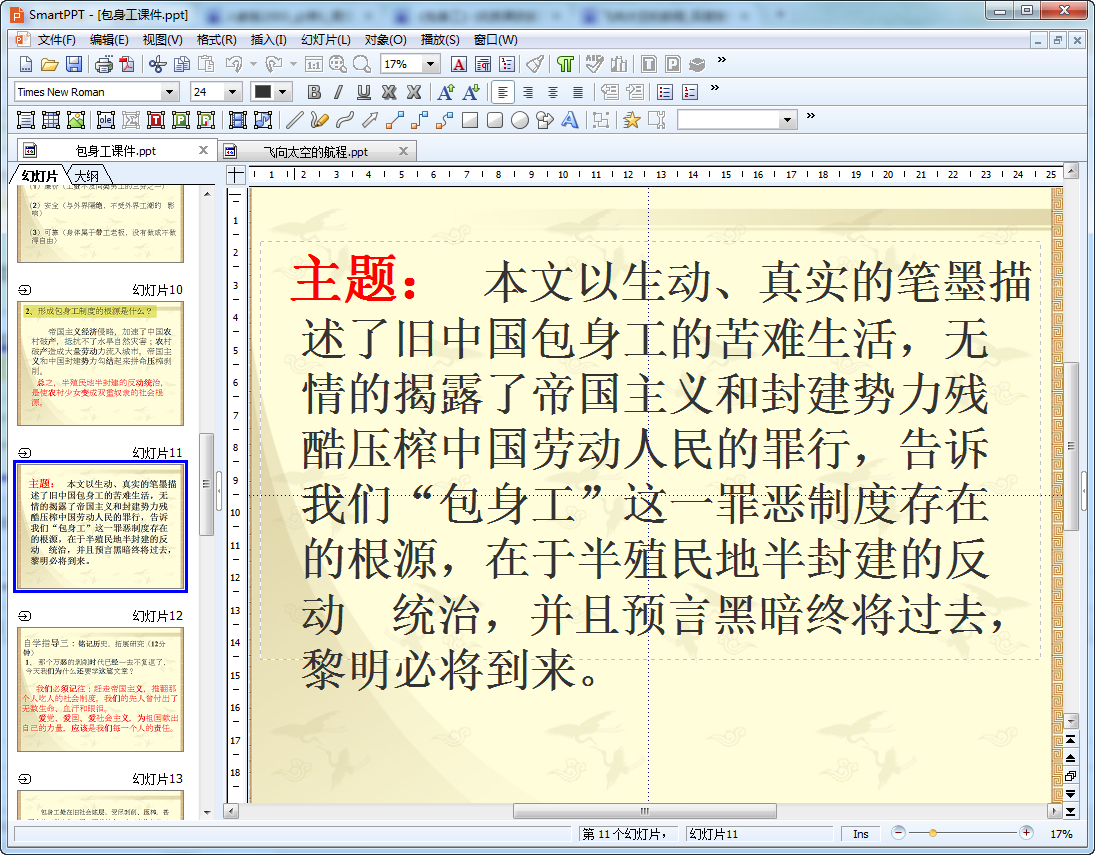Select the ellipse shape tool

click(x=520, y=120)
